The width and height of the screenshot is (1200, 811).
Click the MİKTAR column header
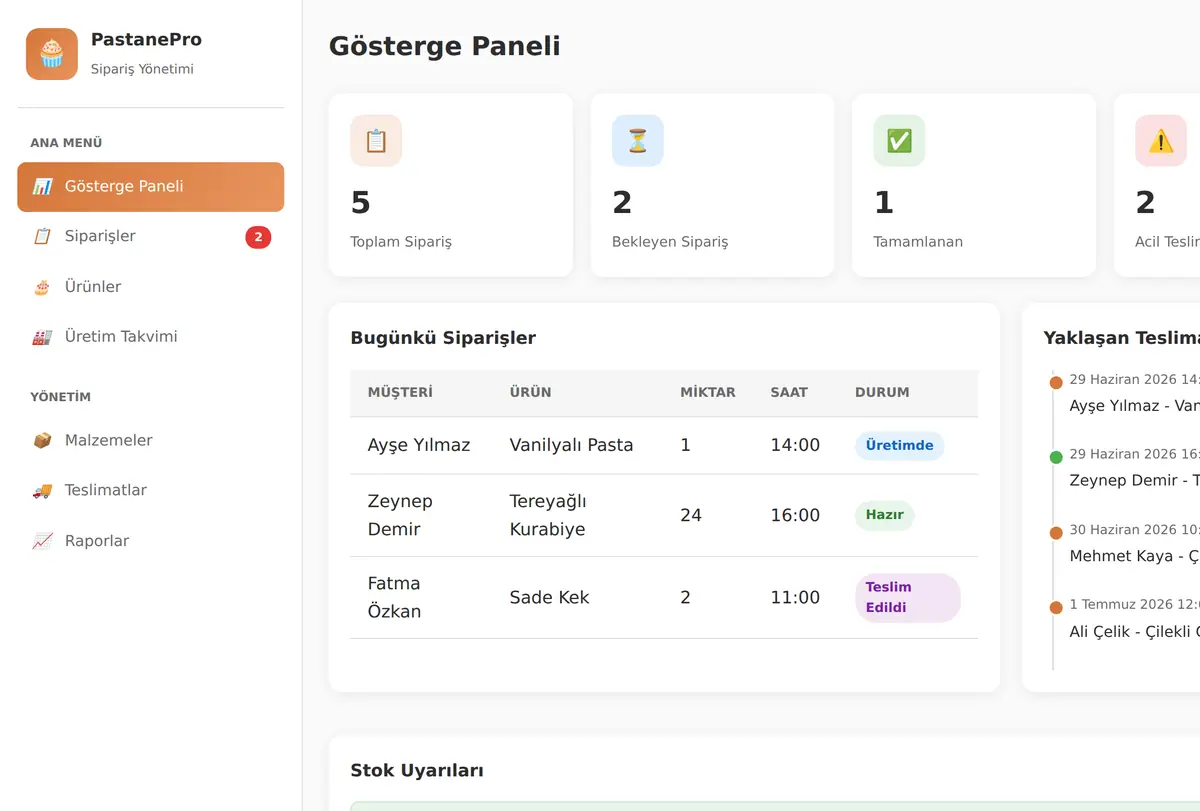pyautogui.click(x=708, y=393)
